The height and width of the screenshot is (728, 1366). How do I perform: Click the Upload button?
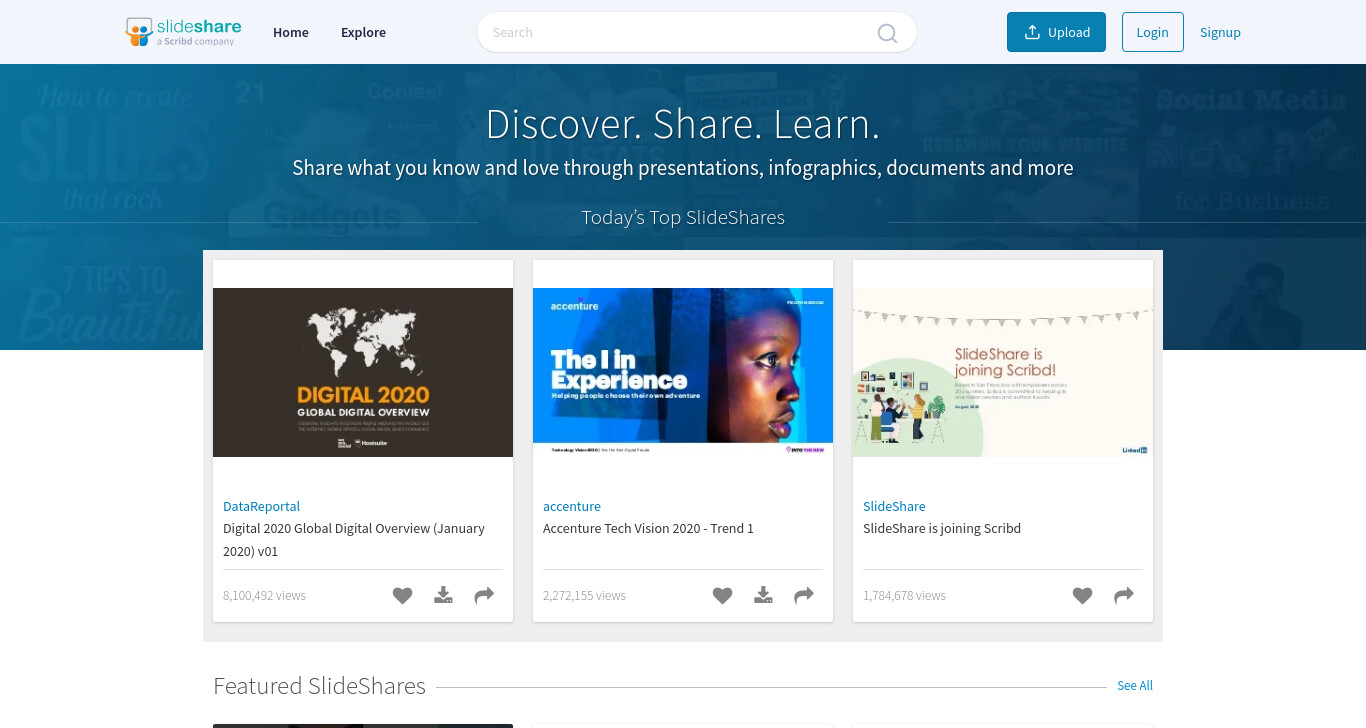pos(1056,32)
